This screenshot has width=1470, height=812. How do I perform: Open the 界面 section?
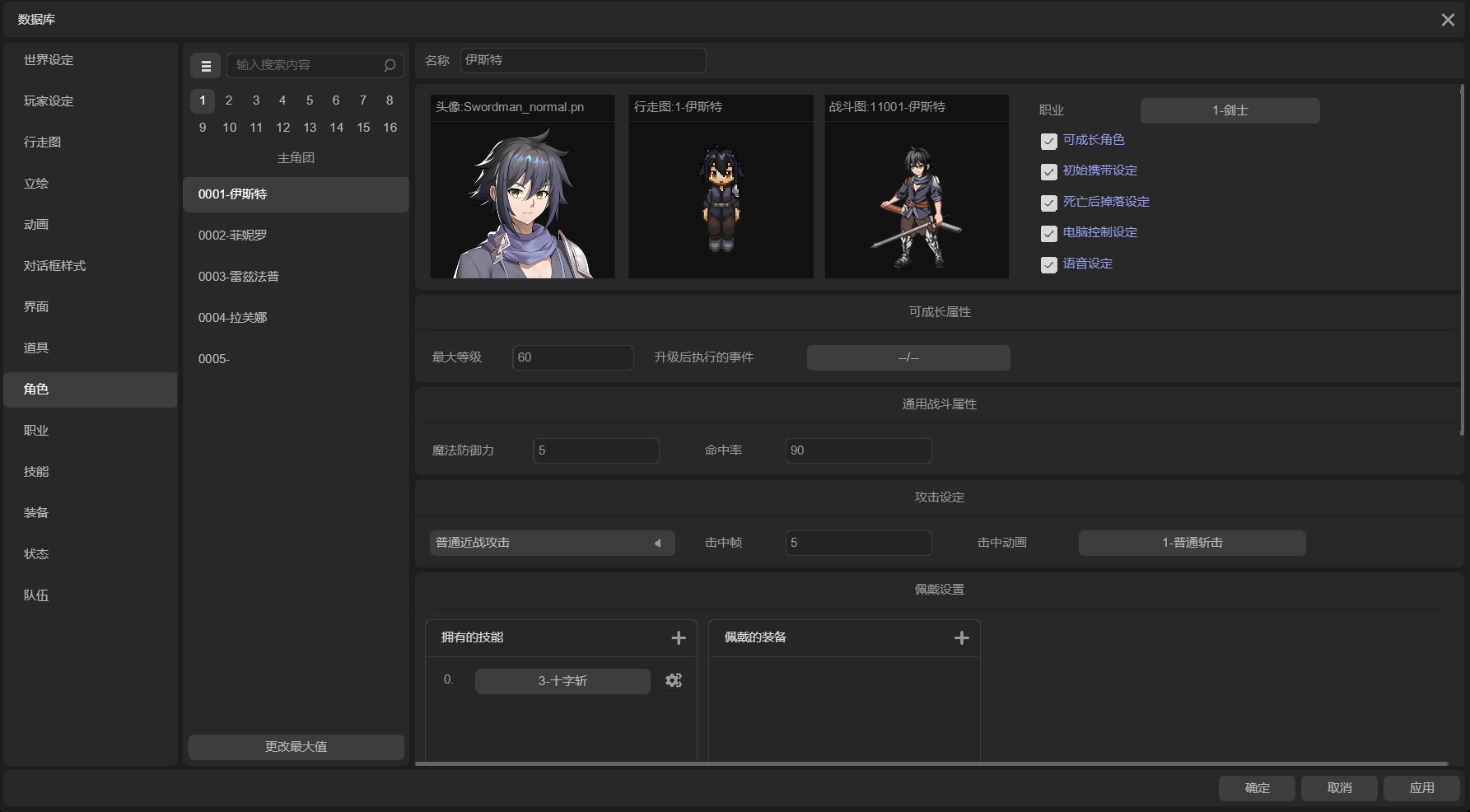click(x=91, y=307)
